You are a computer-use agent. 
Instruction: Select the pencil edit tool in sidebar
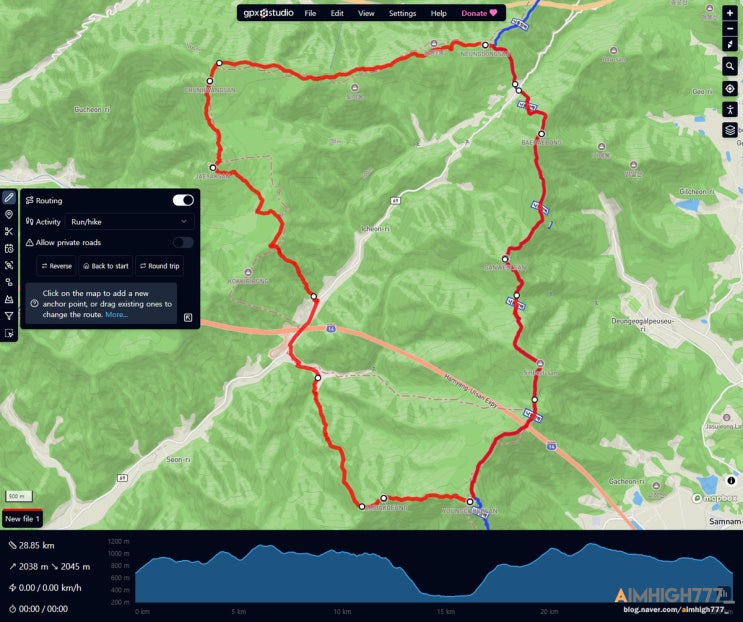point(9,198)
